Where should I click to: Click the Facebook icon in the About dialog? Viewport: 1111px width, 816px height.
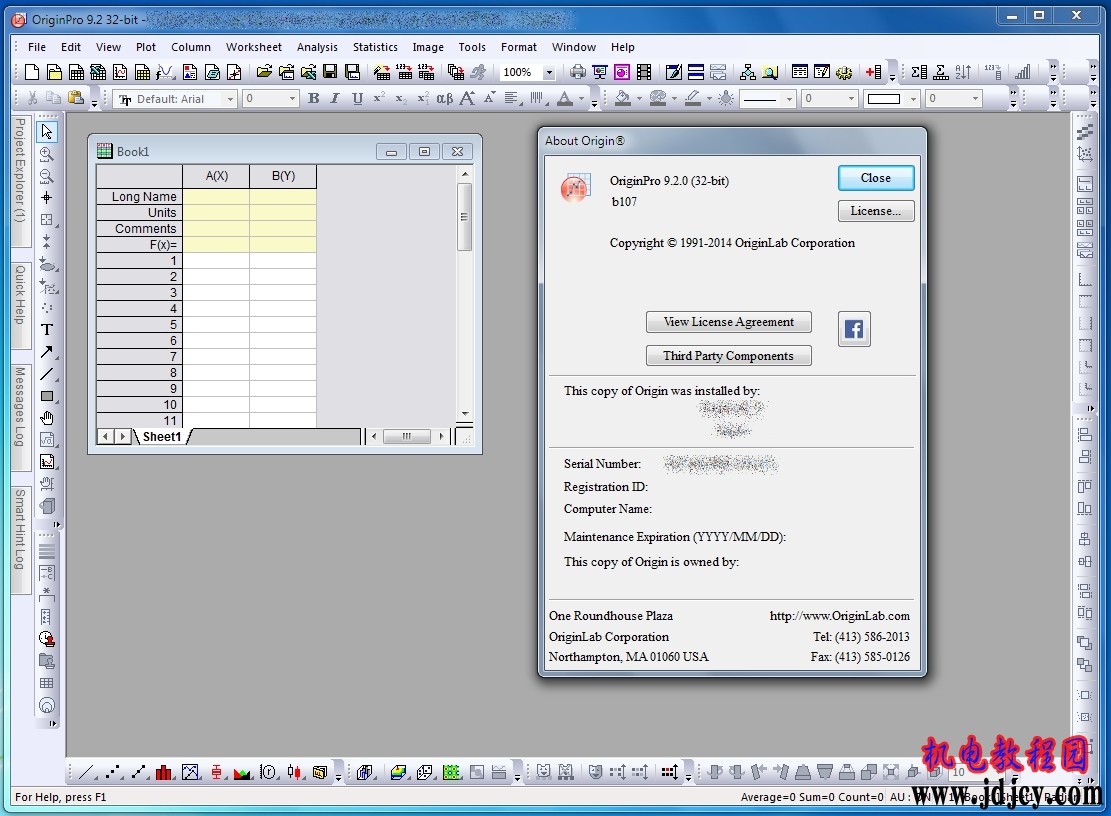tap(854, 329)
